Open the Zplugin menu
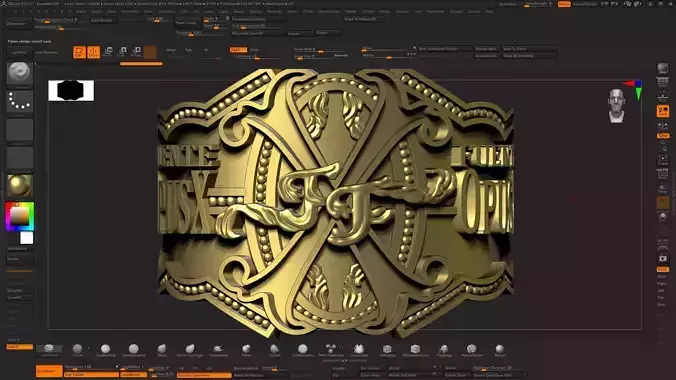 [x=457, y=12]
